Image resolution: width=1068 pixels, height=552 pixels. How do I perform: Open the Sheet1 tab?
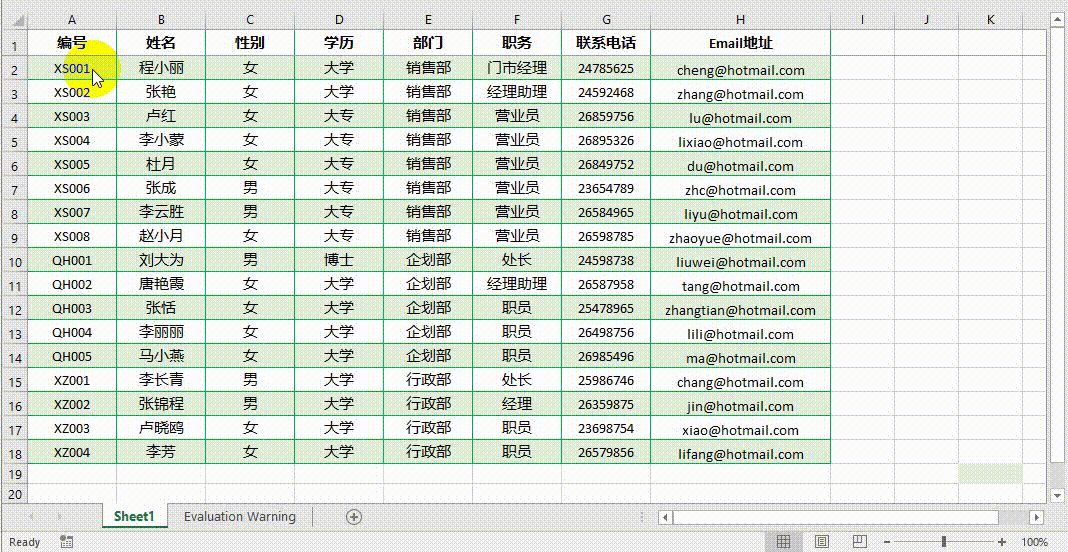coord(134,517)
